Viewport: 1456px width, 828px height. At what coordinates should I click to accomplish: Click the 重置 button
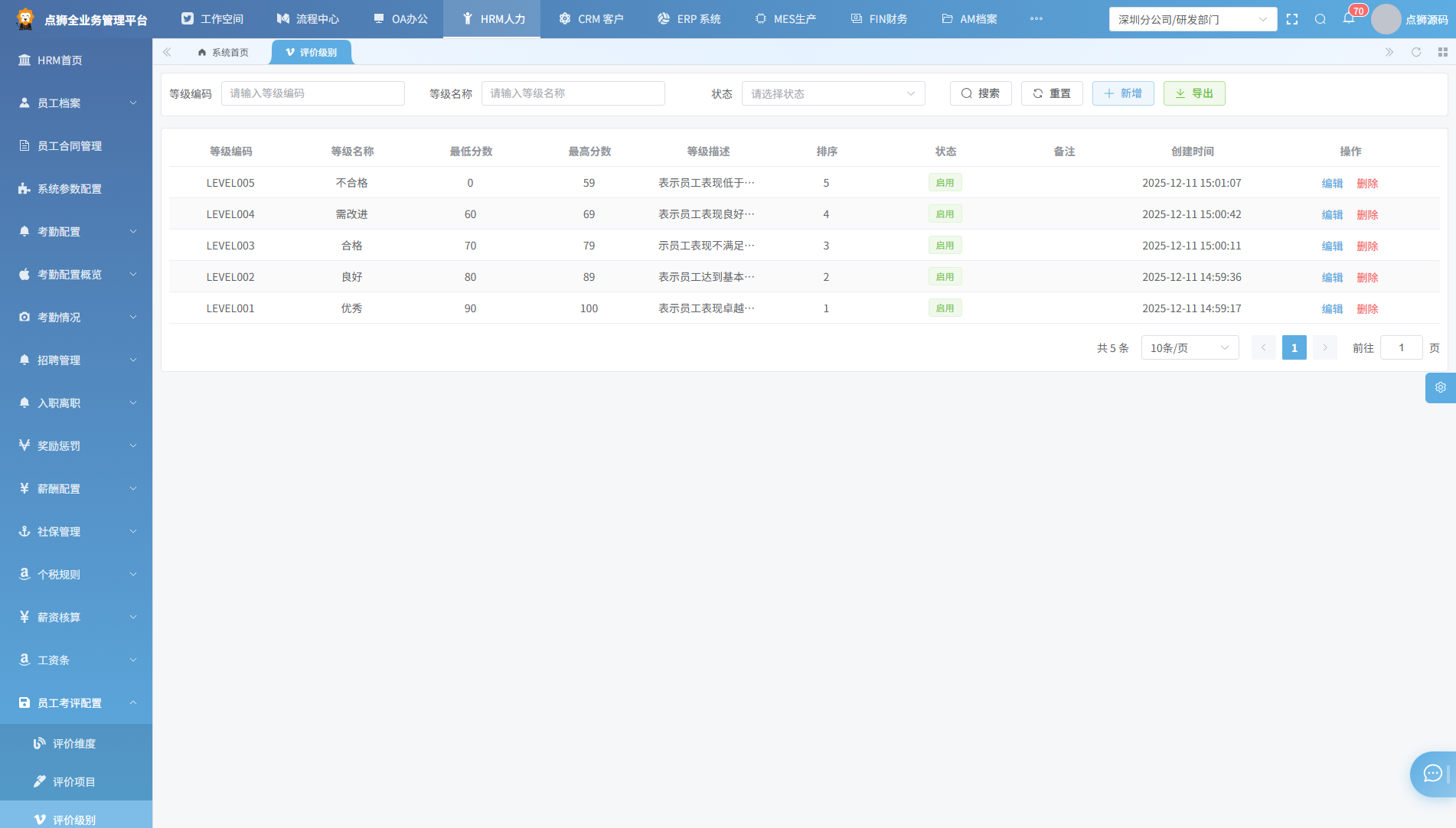[1052, 93]
